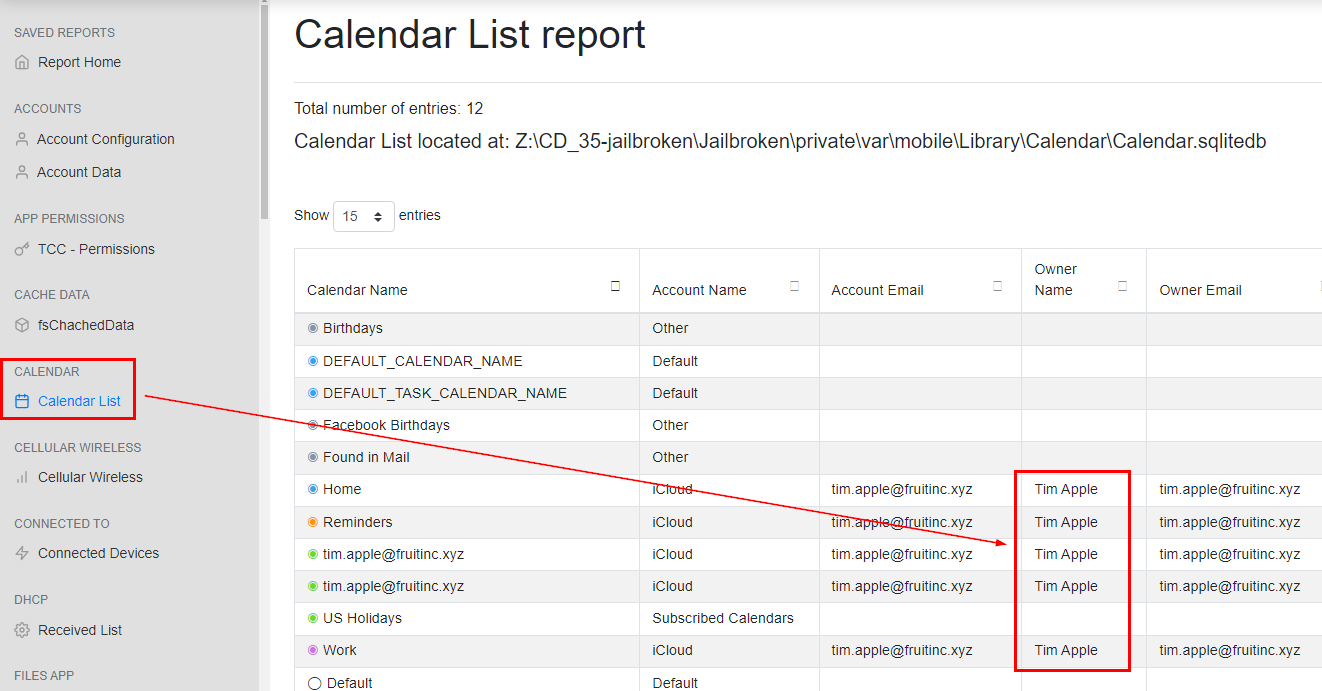Select the Account Data sidebar item

point(79,173)
